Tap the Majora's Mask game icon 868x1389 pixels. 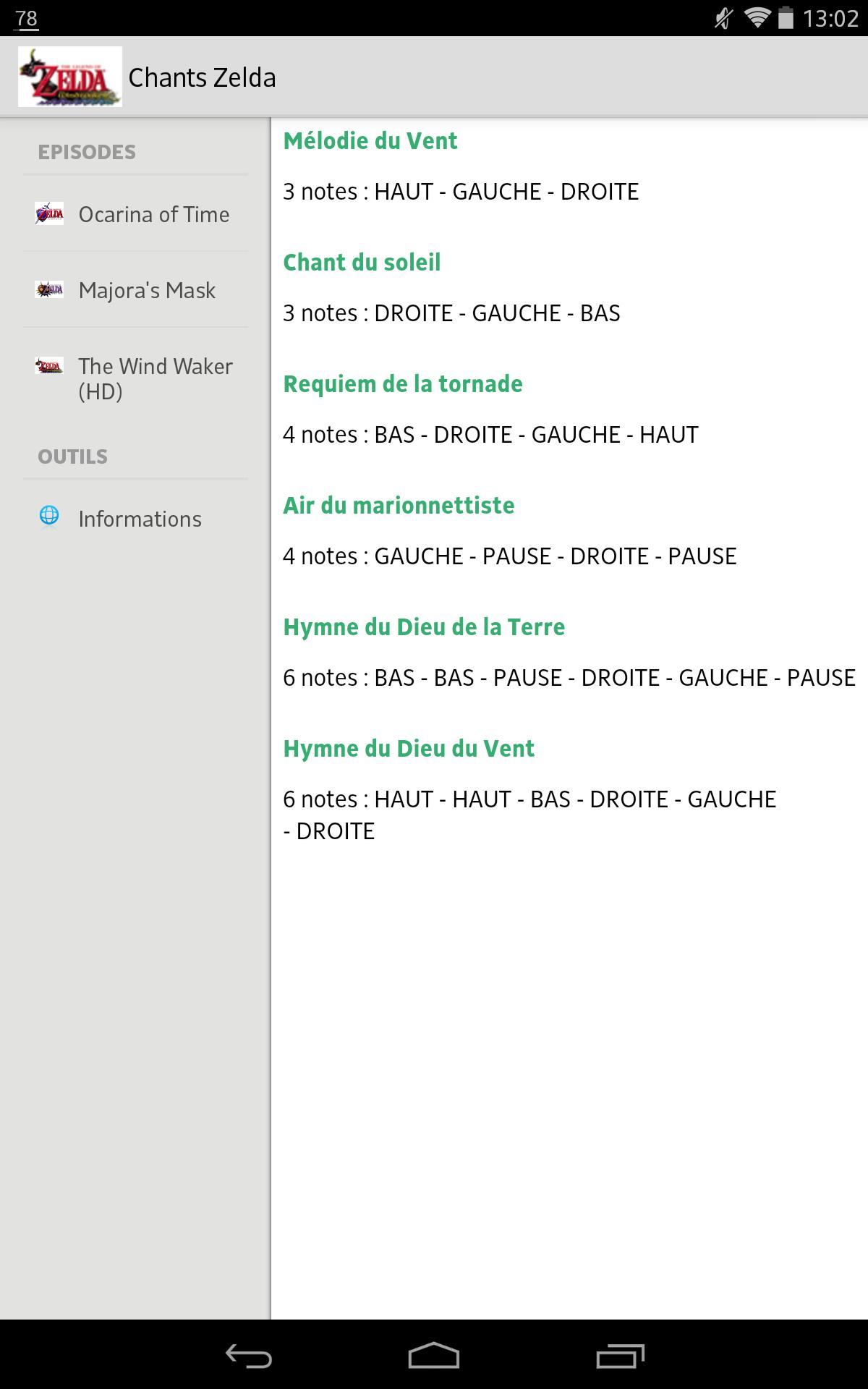point(49,290)
